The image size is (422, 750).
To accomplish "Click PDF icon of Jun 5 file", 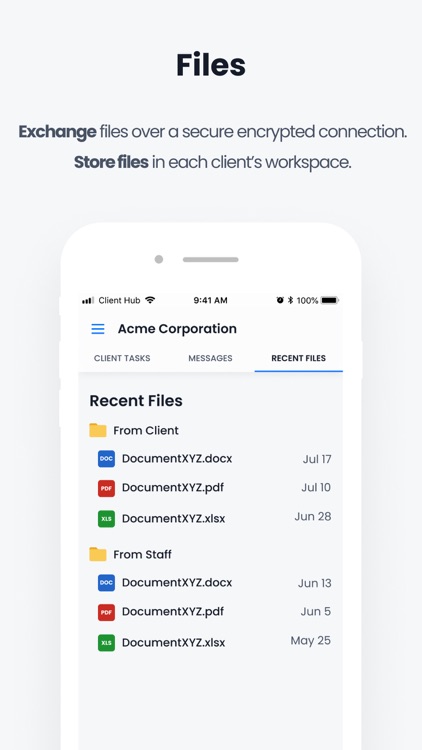I will click(x=106, y=612).
